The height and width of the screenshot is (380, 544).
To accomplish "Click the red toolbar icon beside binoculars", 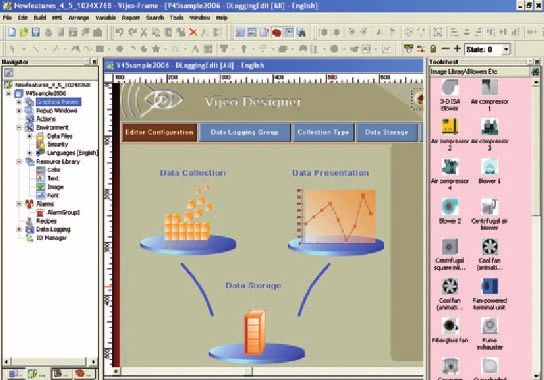I will click(277, 32).
